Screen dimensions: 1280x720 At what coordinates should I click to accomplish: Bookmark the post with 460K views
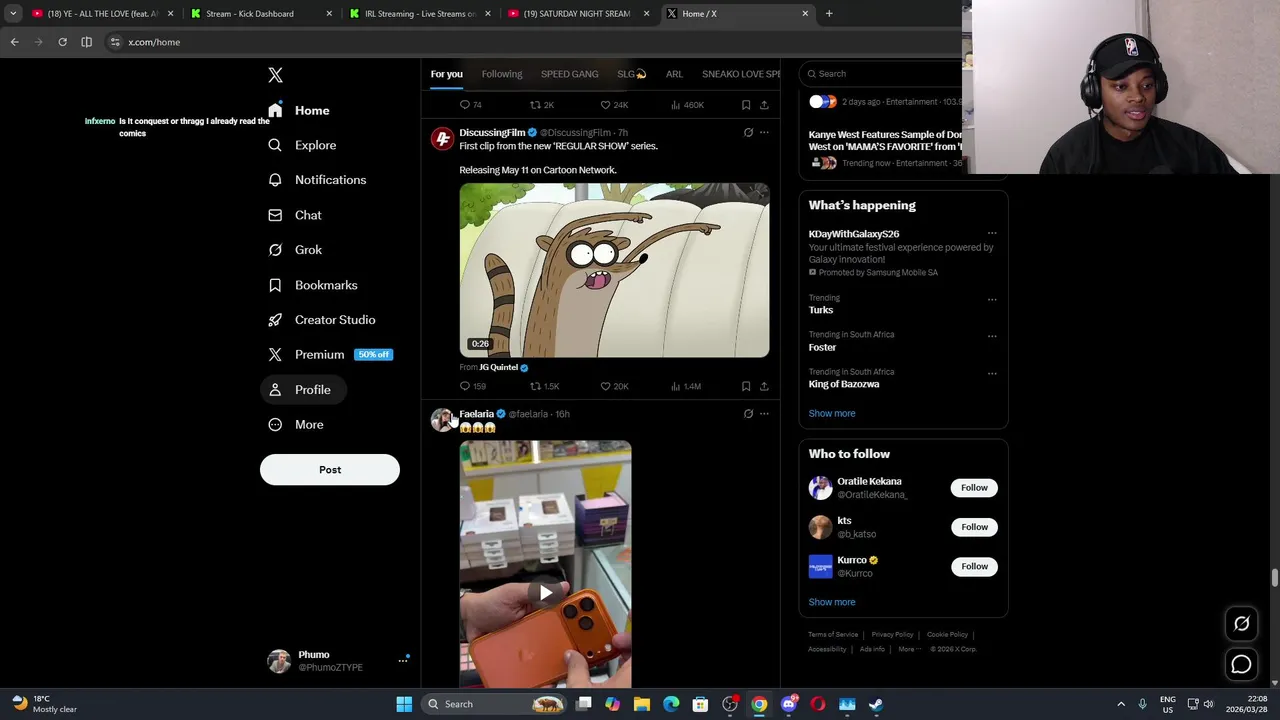[x=746, y=105]
